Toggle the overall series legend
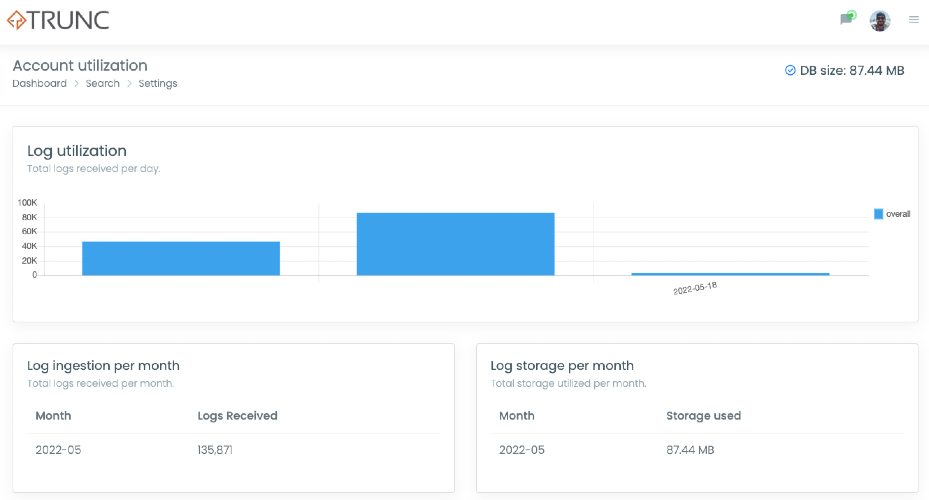 (892, 214)
